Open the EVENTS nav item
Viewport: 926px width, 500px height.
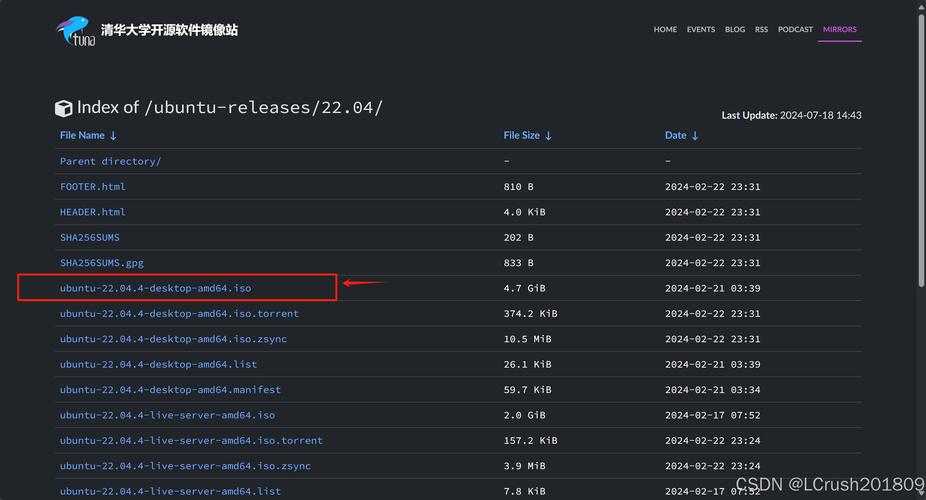[700, 30]
